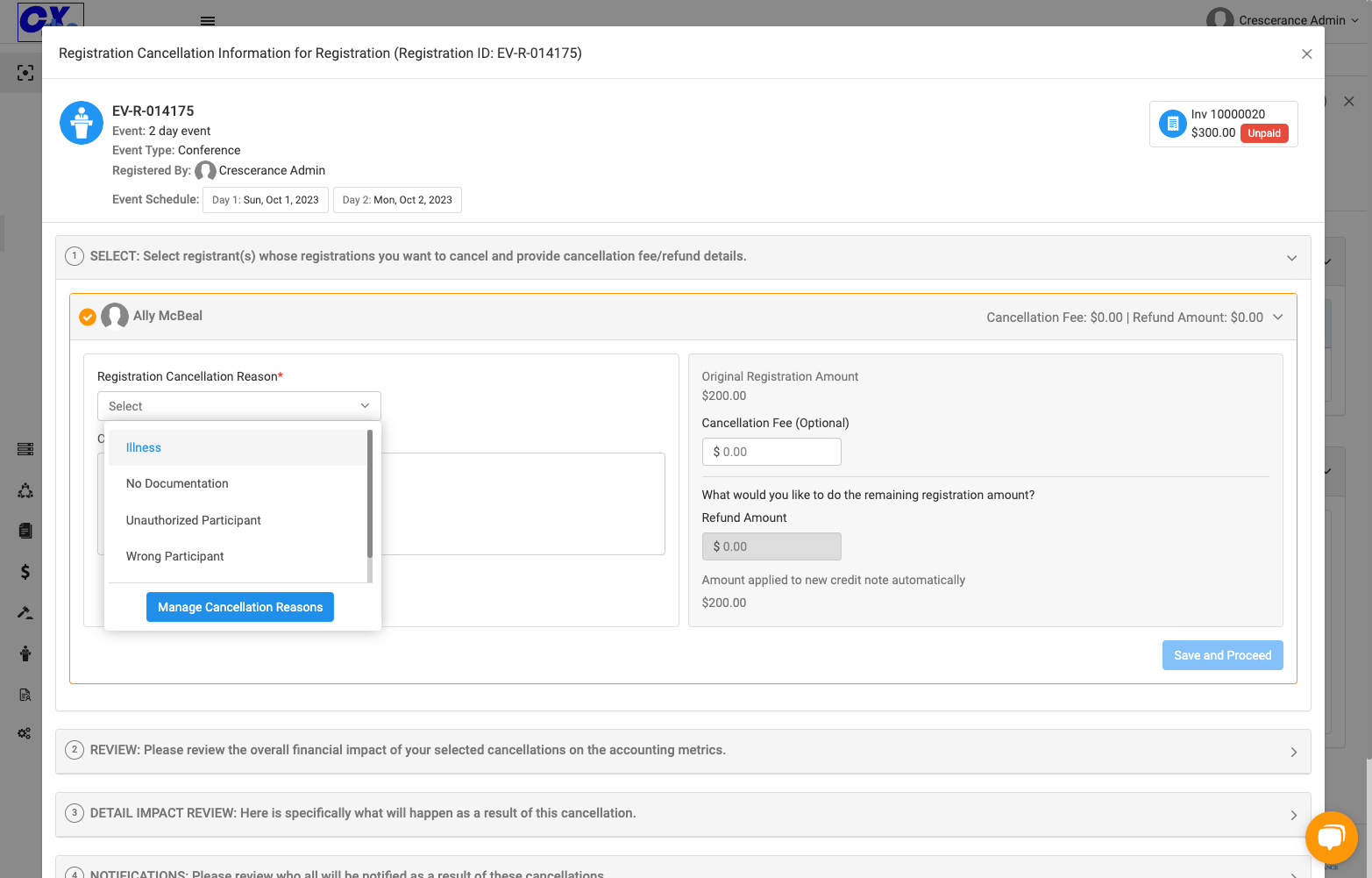Close the Registration Cancellation dialog
The height and width of the screenshot is (878, 1372).
point(1306,54)
